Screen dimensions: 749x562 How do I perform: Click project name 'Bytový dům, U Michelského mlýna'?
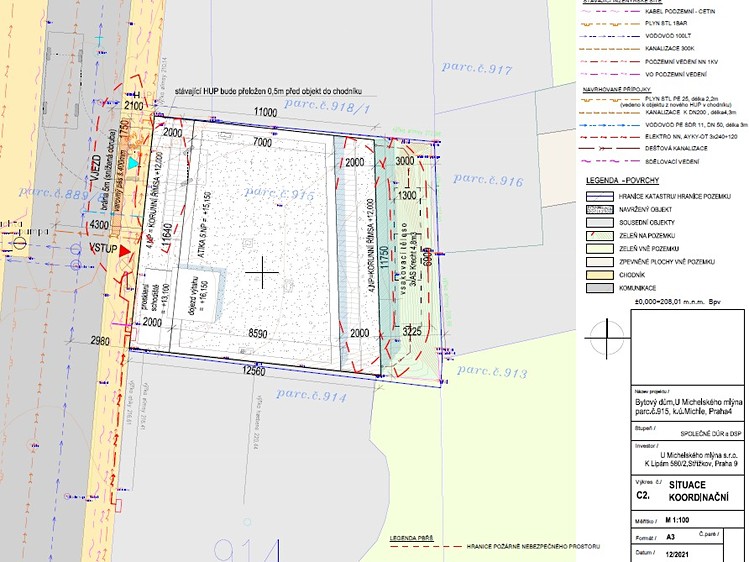click(688, 402)
